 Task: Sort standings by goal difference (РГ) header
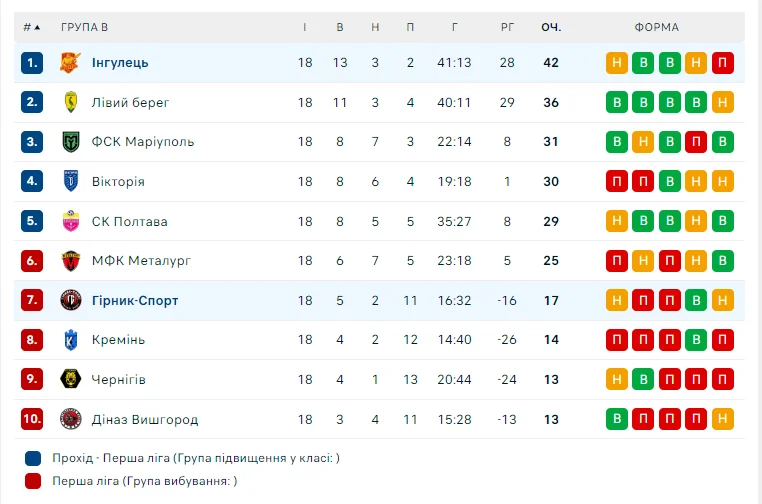[x=507, y=27]
